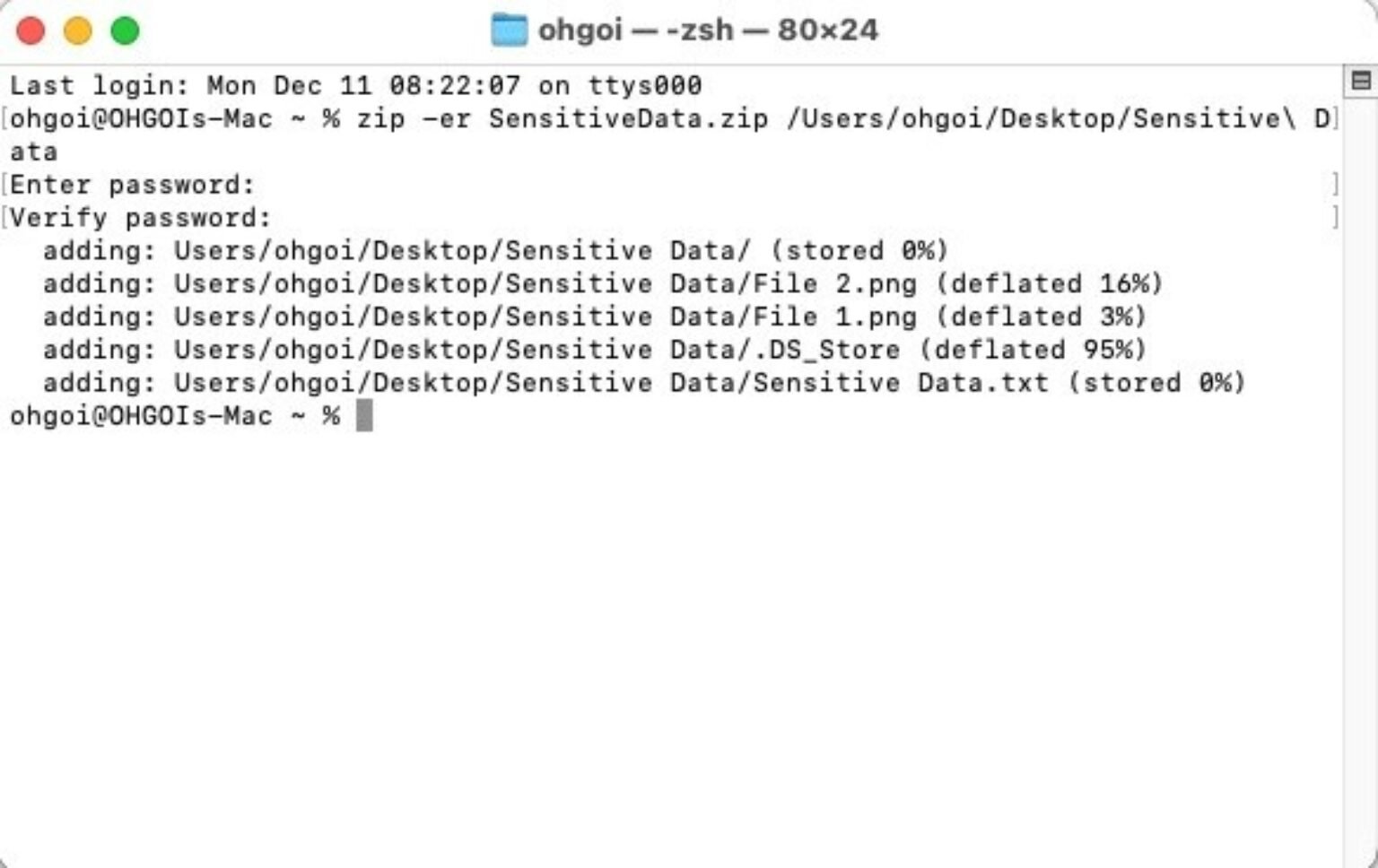
Task: Zoom the window using the green button
Action: (125, 30)
